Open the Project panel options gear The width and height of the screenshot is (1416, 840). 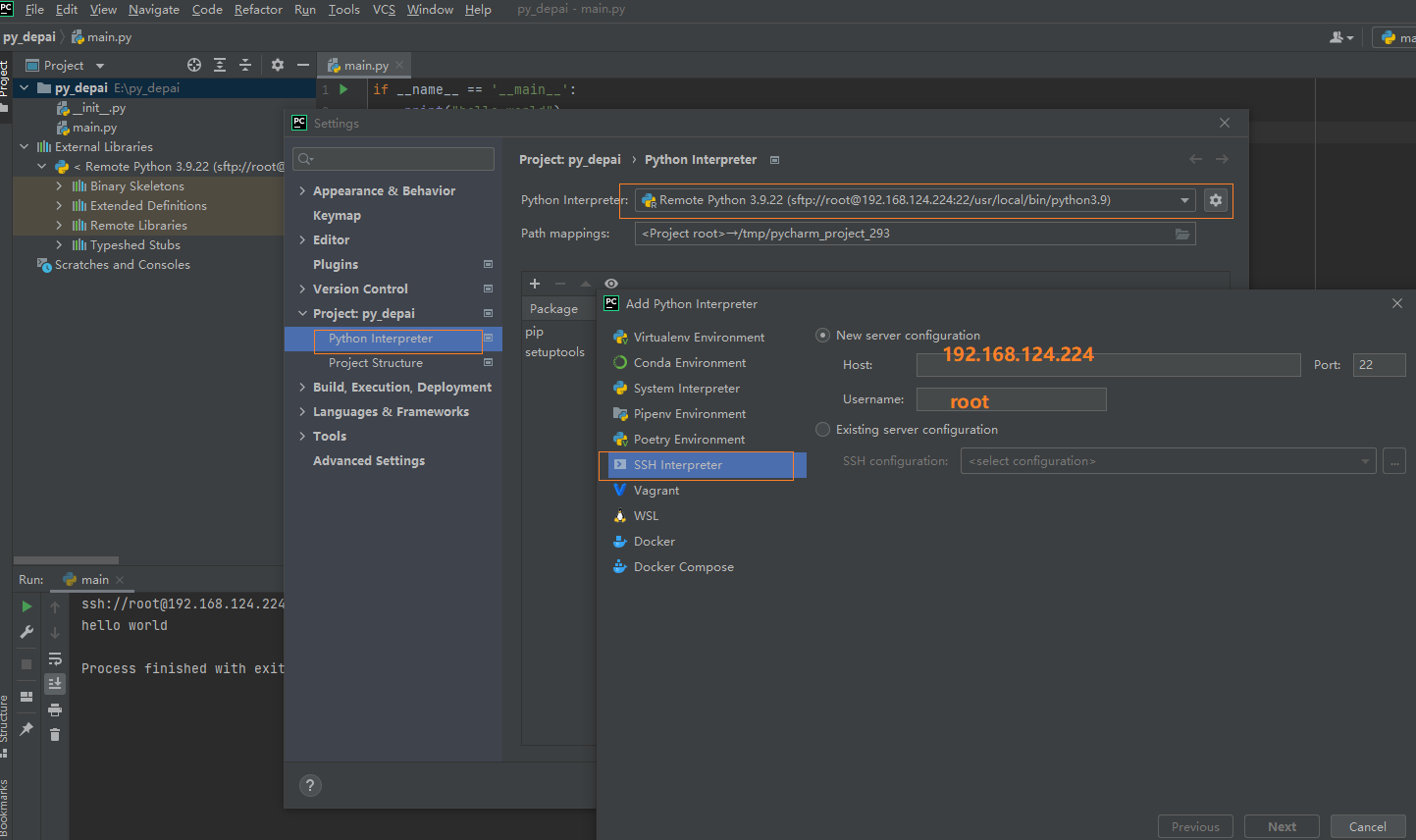[x=278, y=65]
